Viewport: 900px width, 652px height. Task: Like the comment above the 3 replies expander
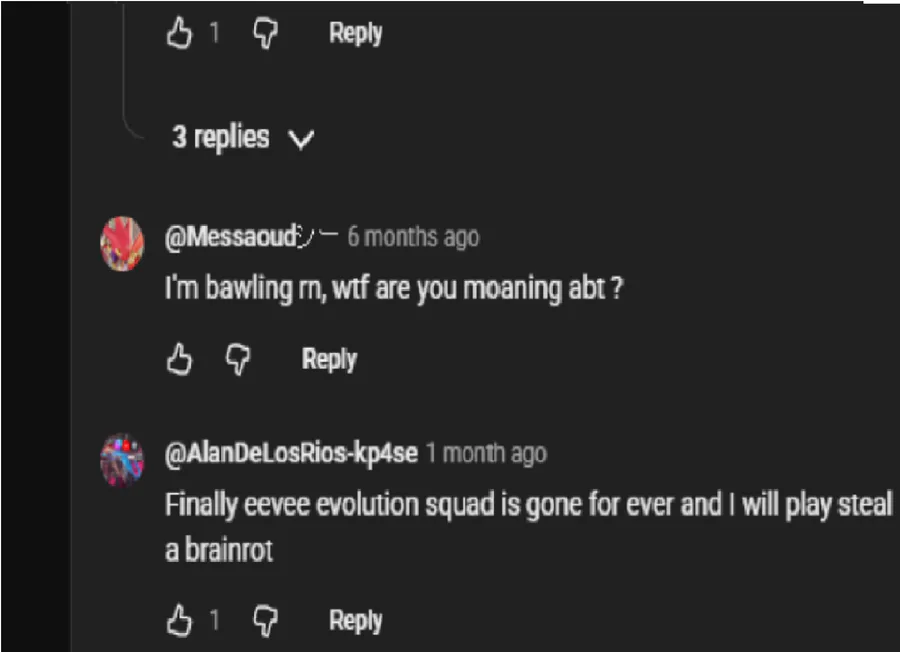click(x=179, y=34)
